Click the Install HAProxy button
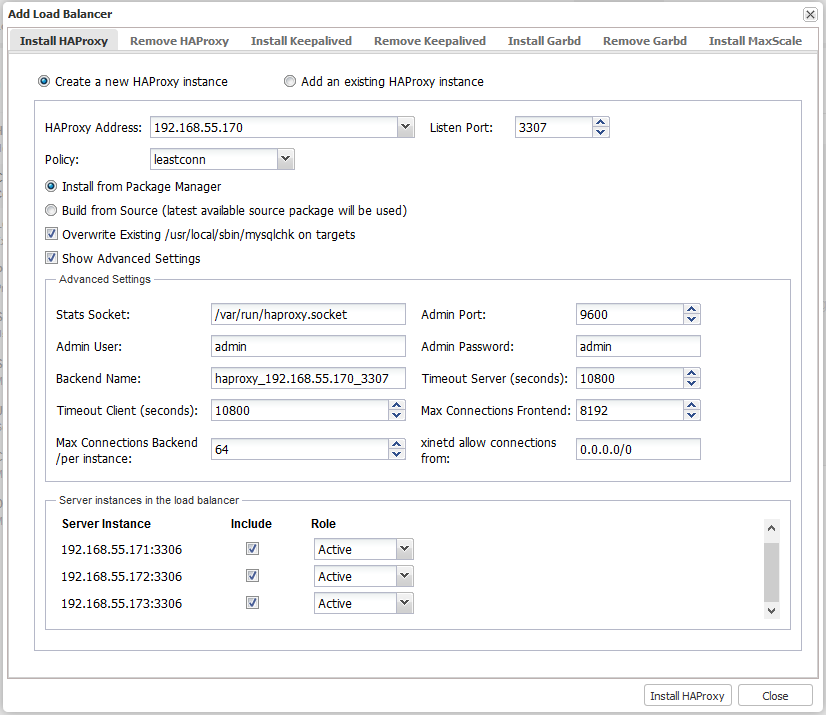 [x=689, y=696]
